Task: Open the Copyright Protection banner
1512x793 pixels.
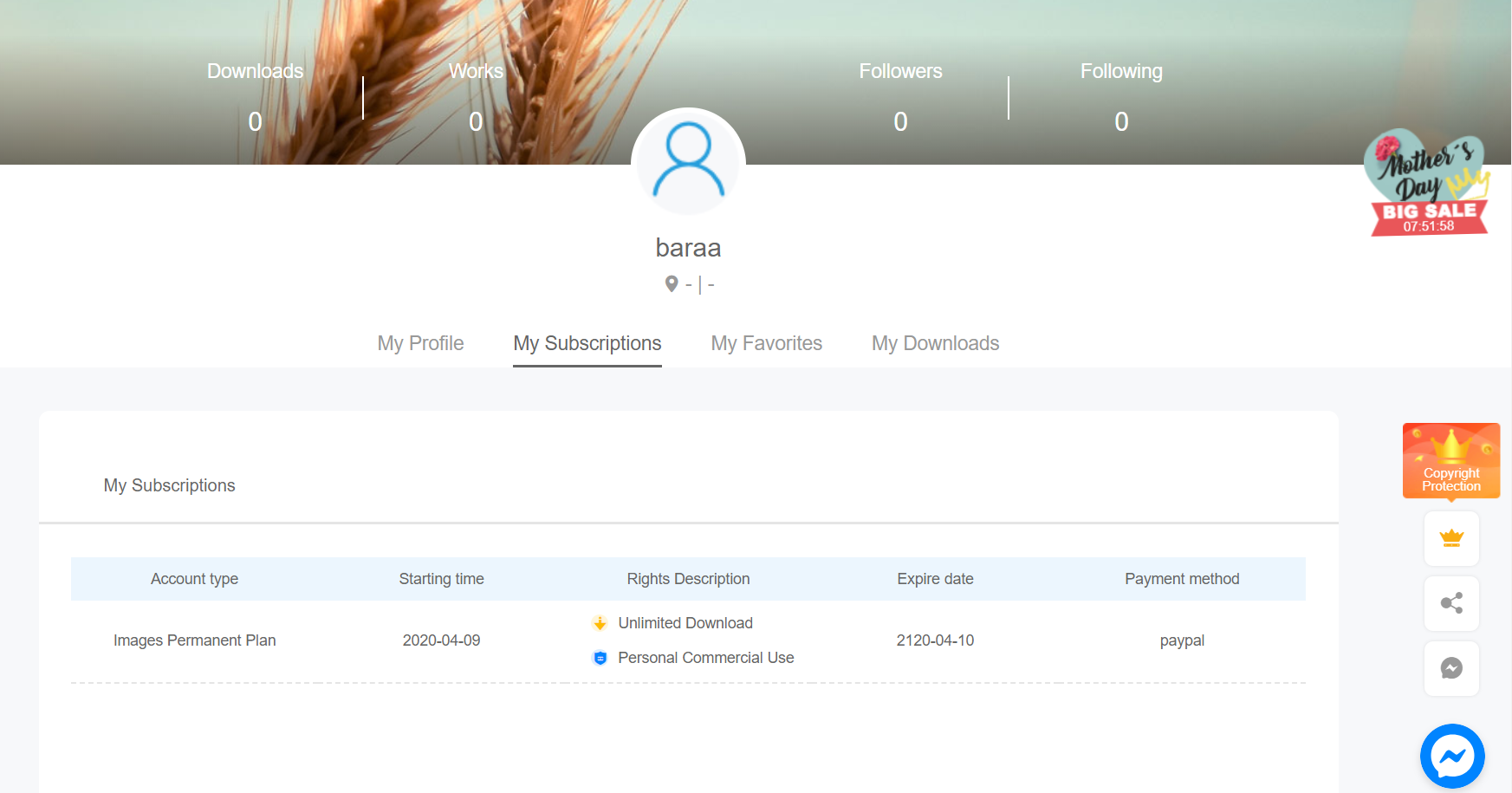Action: pos(1450,461)
